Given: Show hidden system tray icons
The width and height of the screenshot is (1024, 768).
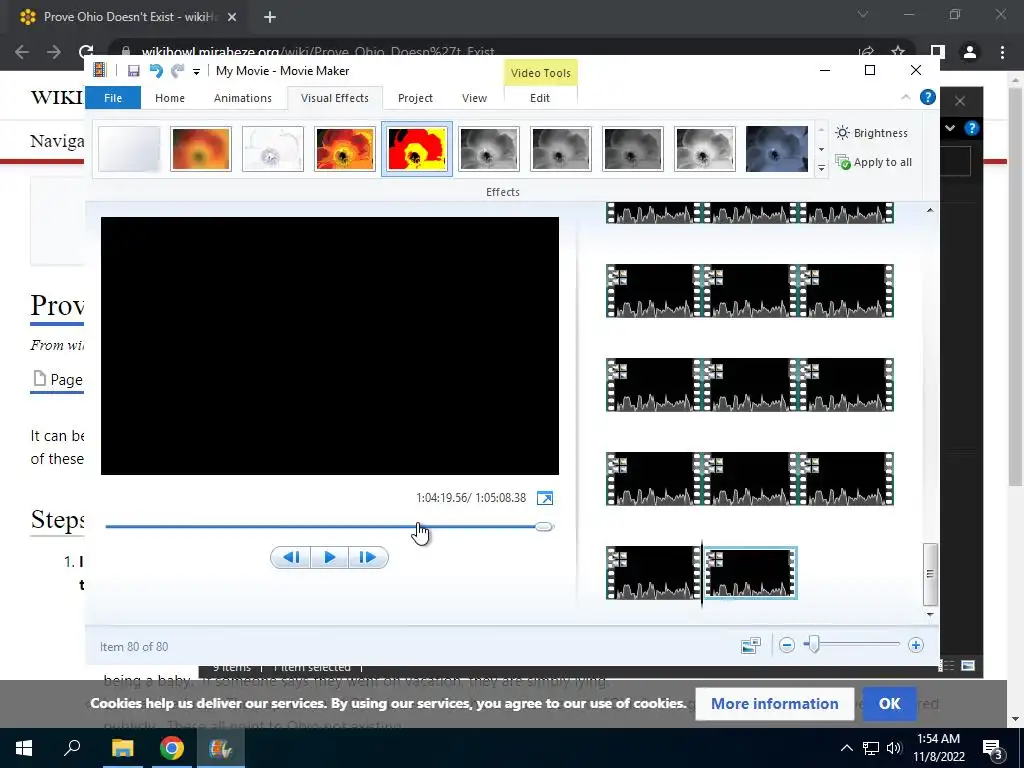Looking at the screenshot, I should [x=846, y=748].
